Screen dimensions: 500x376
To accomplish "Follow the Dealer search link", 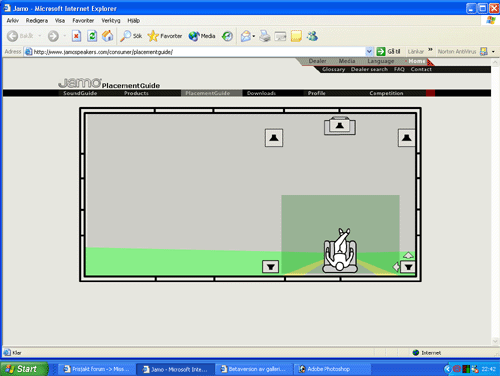I will (369, 69).
